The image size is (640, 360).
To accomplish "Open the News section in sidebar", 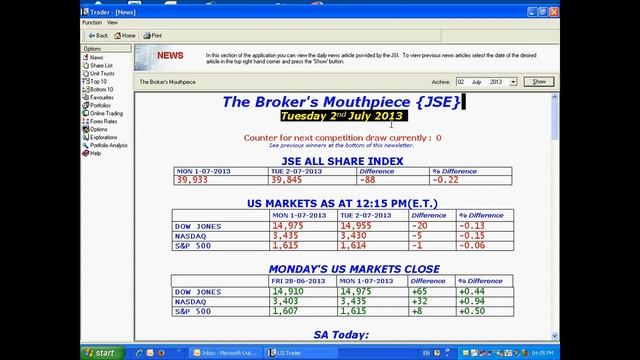I will click(x=93, y=58).
